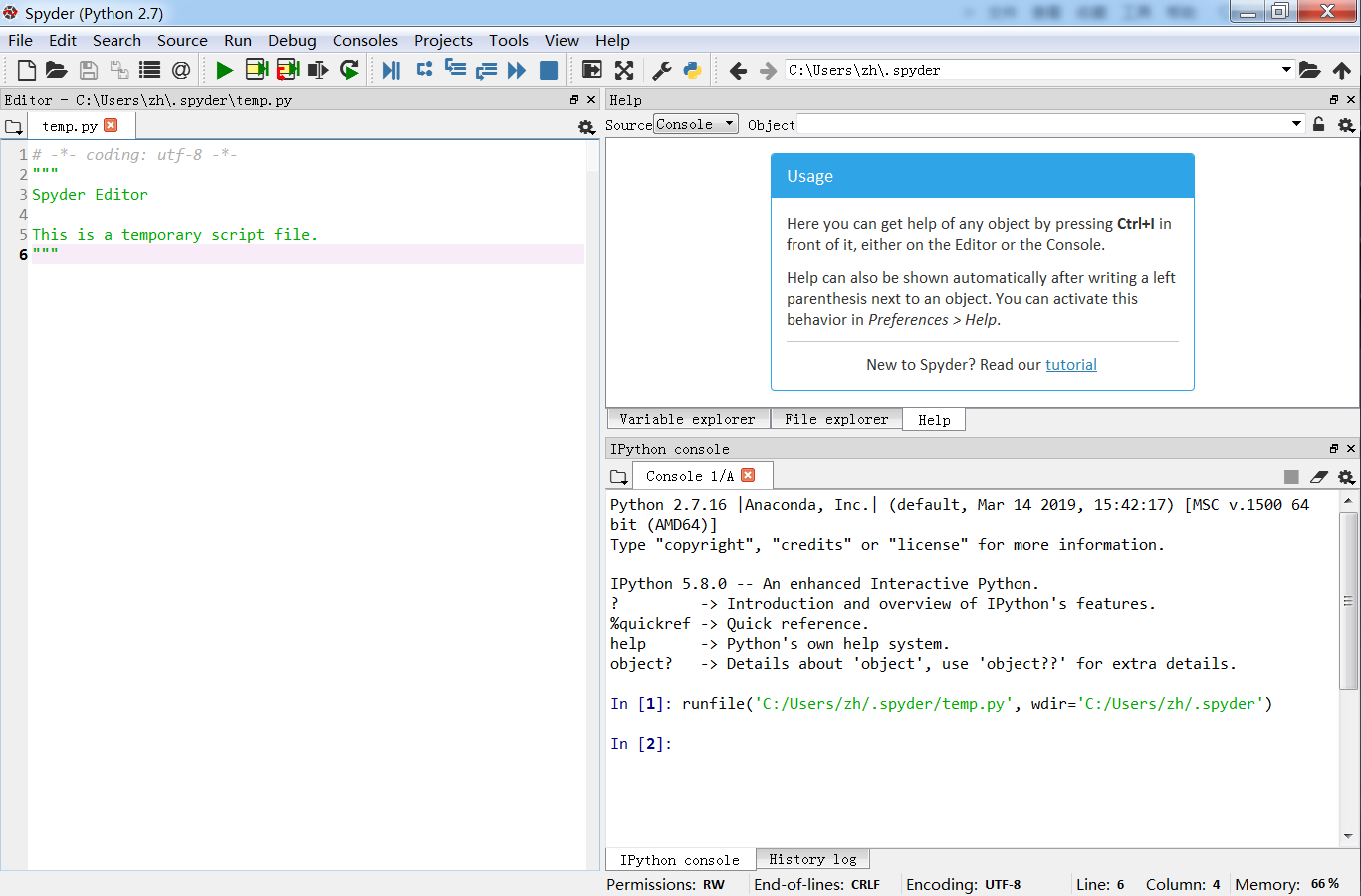1361x896 pixels.
Task: Open the Search menu
Action: coord(116,40)
